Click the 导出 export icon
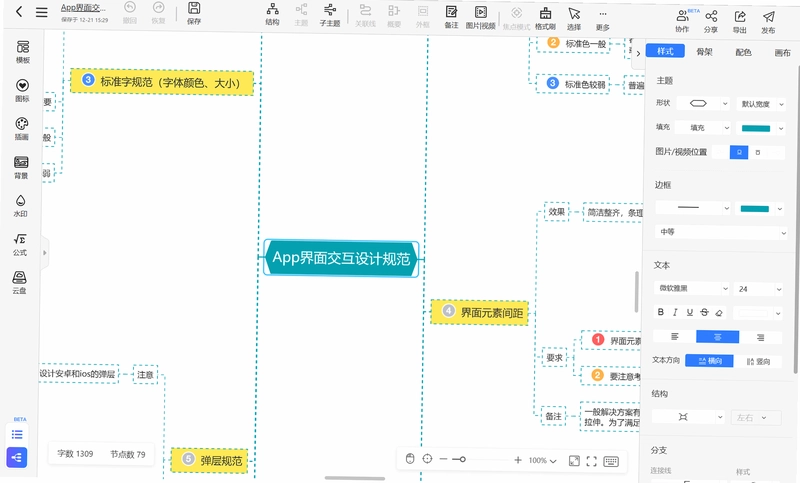The image size is (800, 483). pyautogui.click(x=740, y=22)
